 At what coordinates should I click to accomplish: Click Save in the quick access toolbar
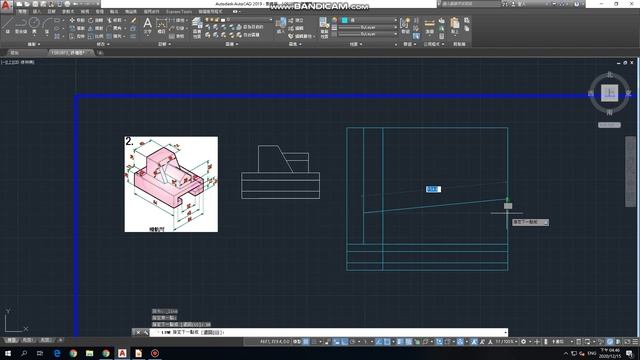[36, 4]
